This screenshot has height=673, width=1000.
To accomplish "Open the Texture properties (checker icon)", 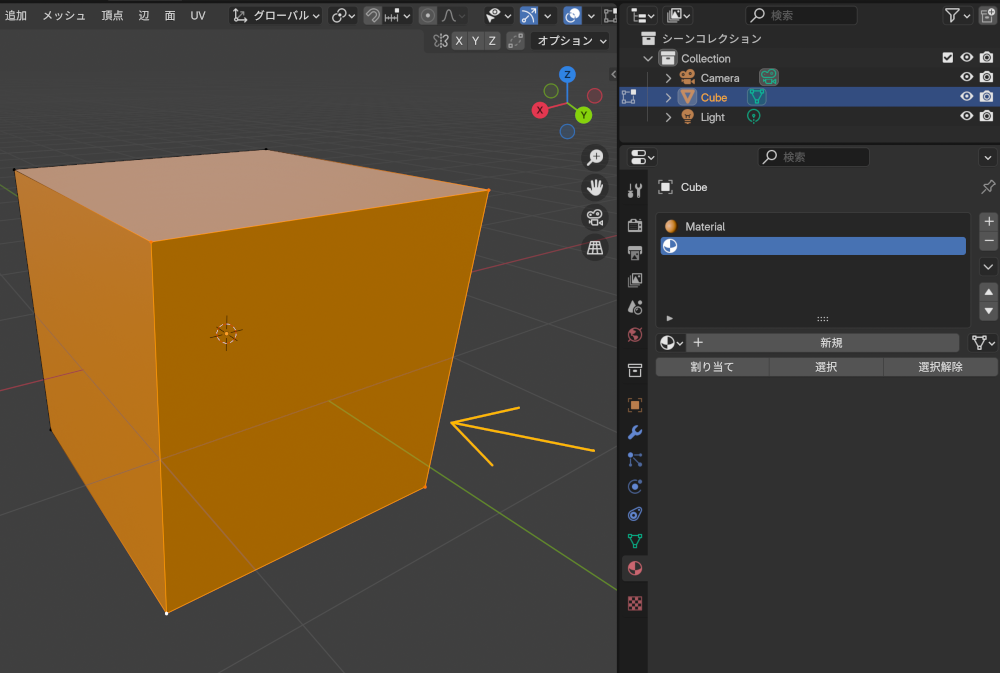I will 634,602.
